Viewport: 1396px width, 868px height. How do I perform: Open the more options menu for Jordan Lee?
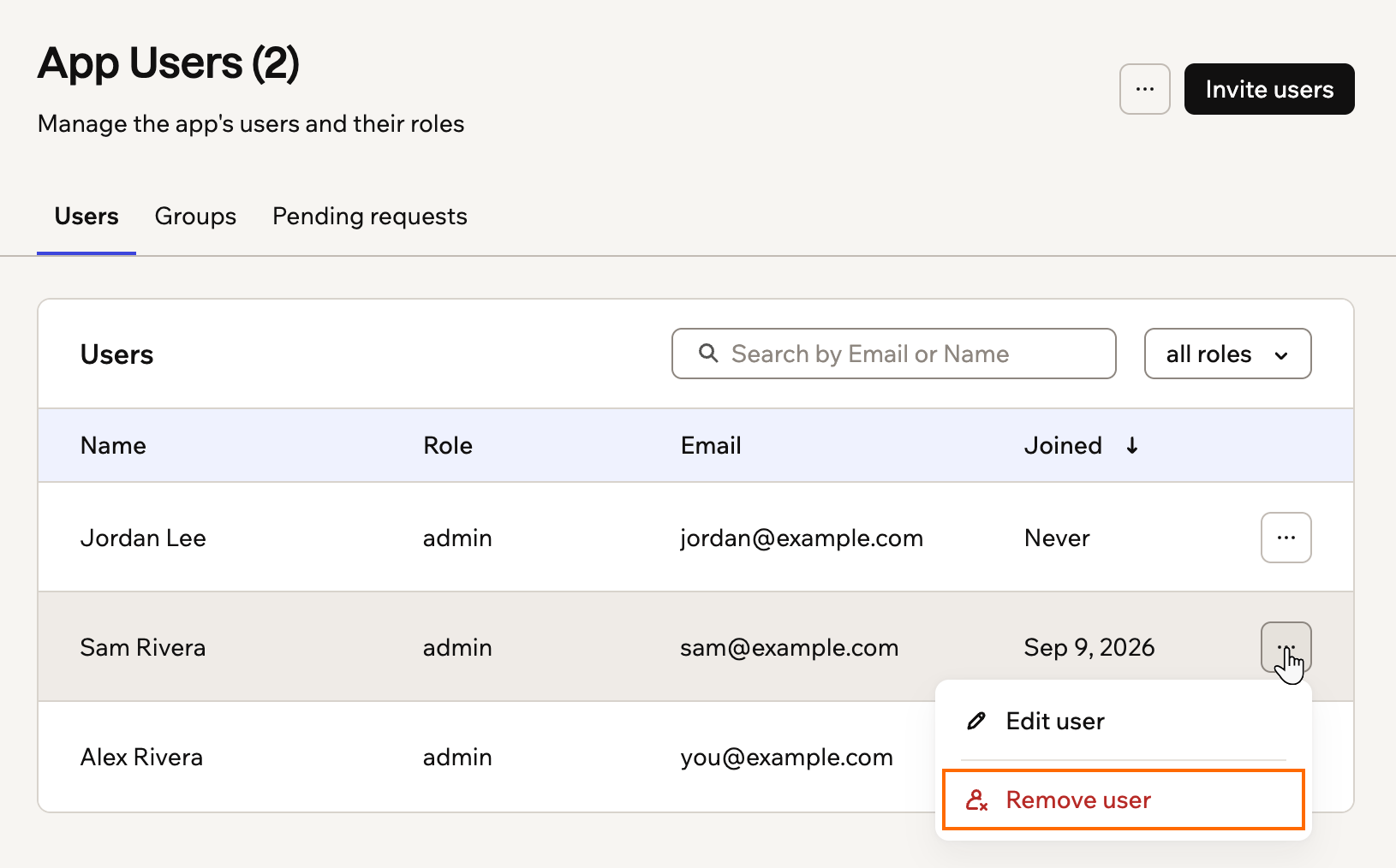tap(1286, 538)
